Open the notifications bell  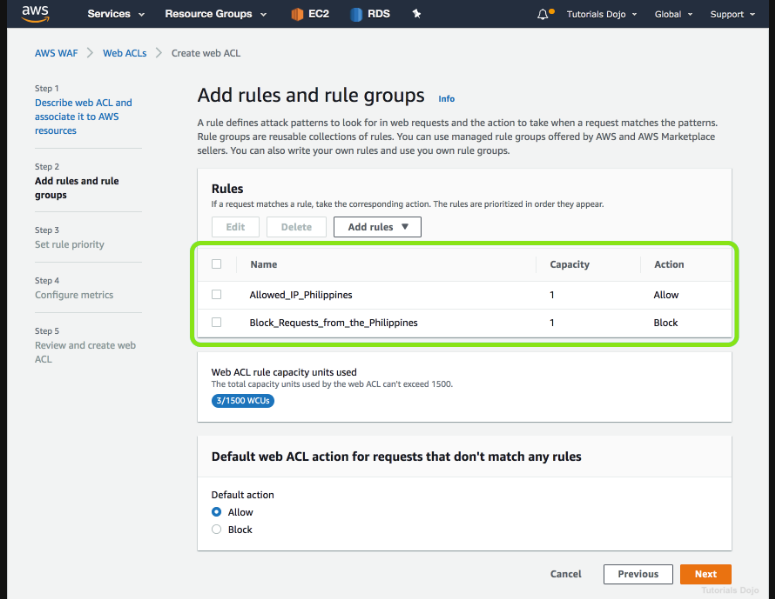(543, 14)
